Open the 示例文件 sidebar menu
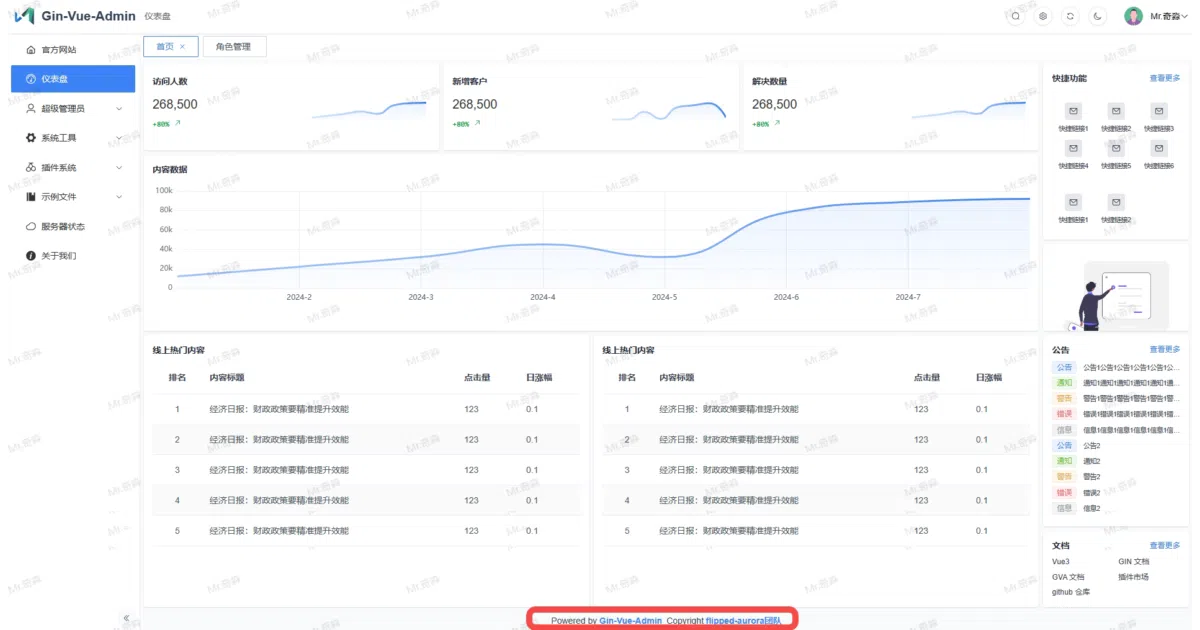Image resolution: width=1200 pixels, height=630 pixels. click(x=73, y=197)
